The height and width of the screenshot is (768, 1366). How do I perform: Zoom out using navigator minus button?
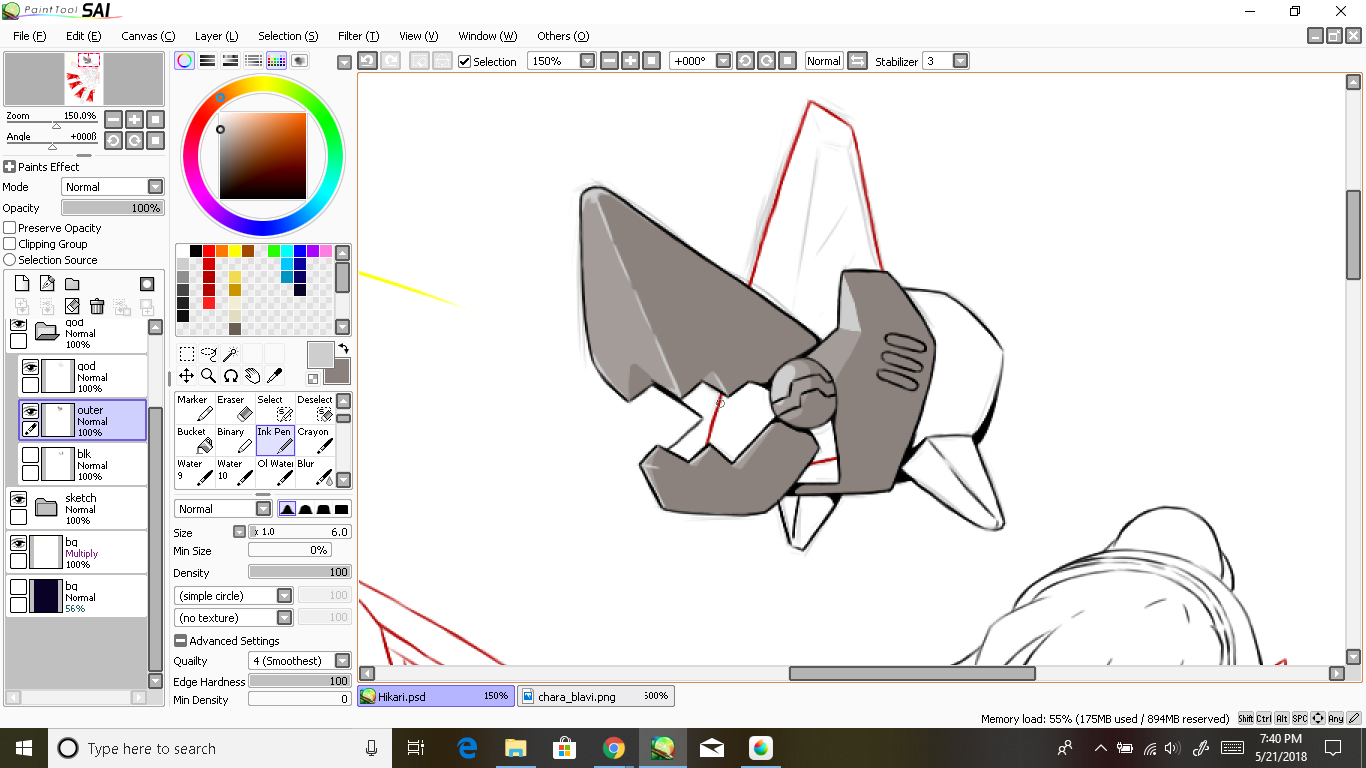click(x=113, y=119)
